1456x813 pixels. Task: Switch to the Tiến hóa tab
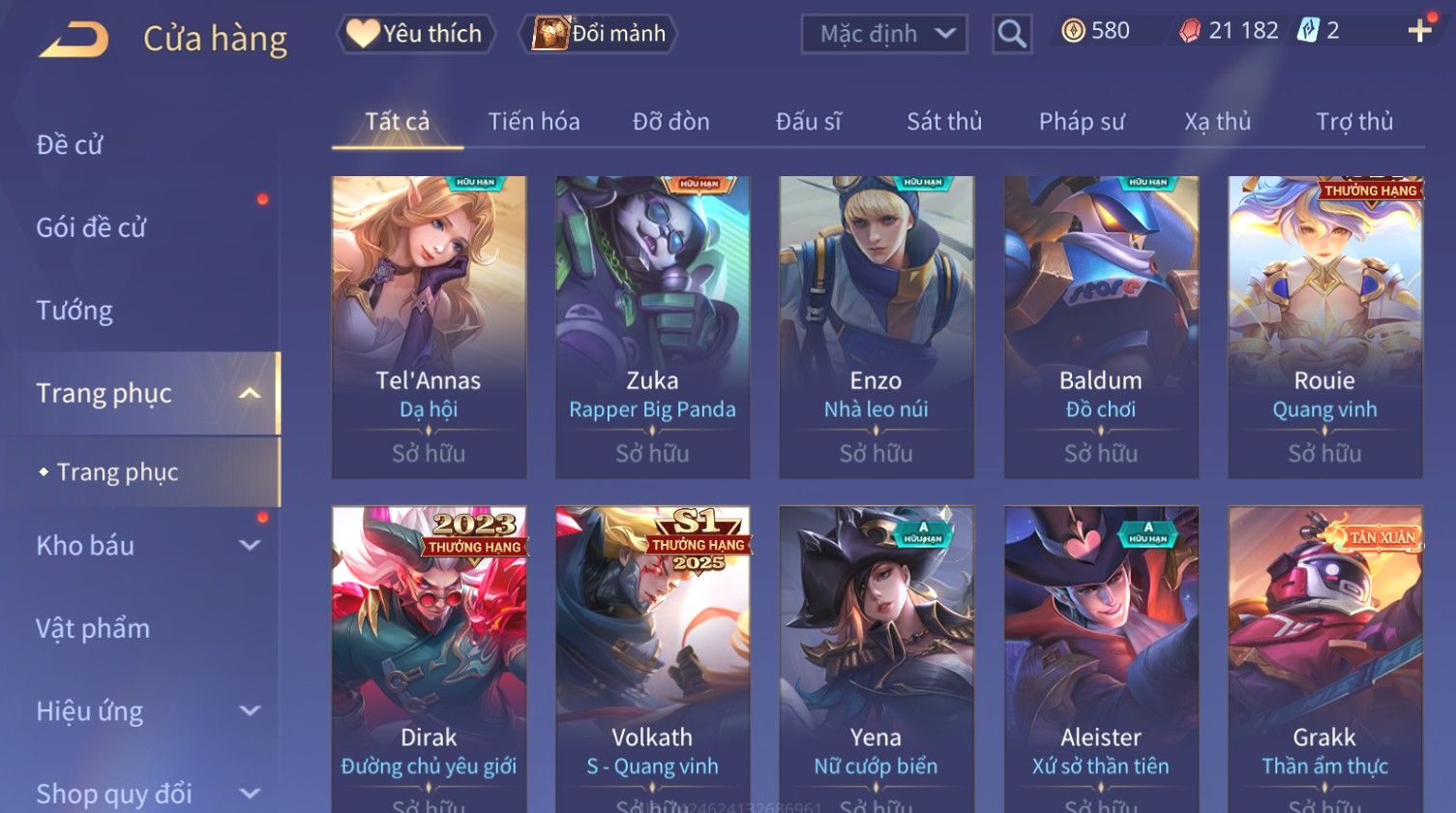click(534, 122)
